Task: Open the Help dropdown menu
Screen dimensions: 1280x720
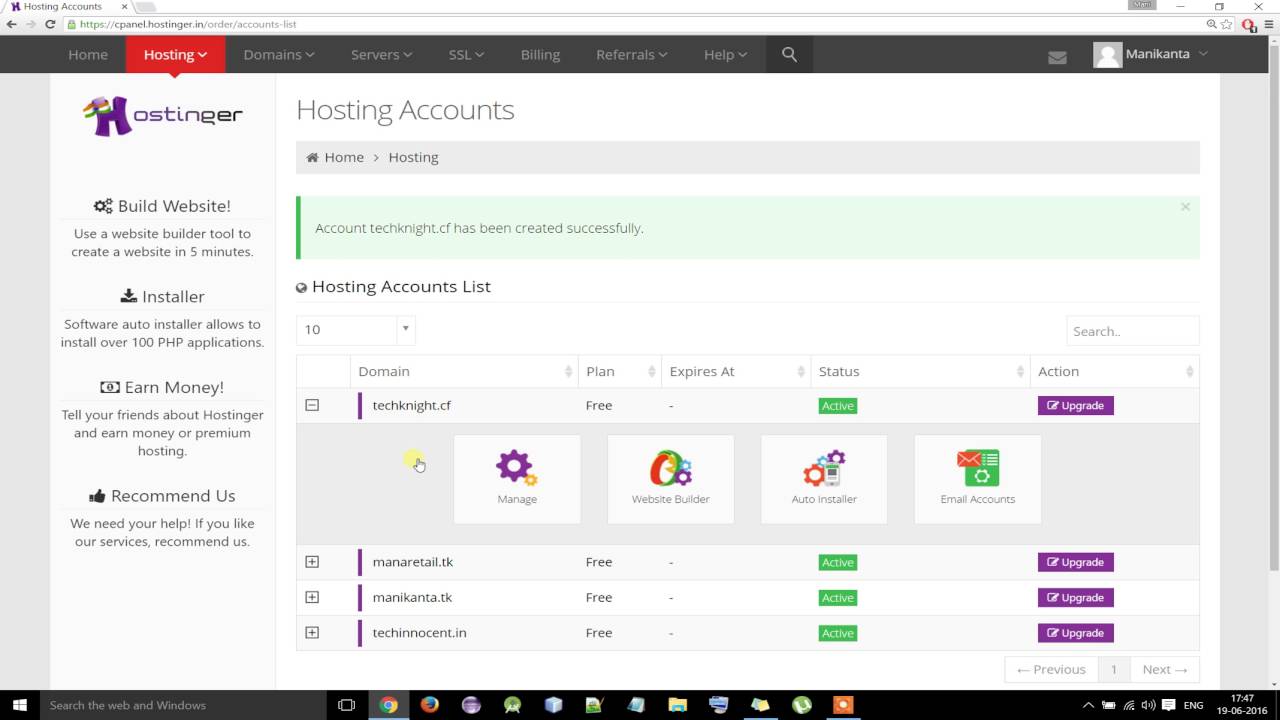Action: coord(725,54)
